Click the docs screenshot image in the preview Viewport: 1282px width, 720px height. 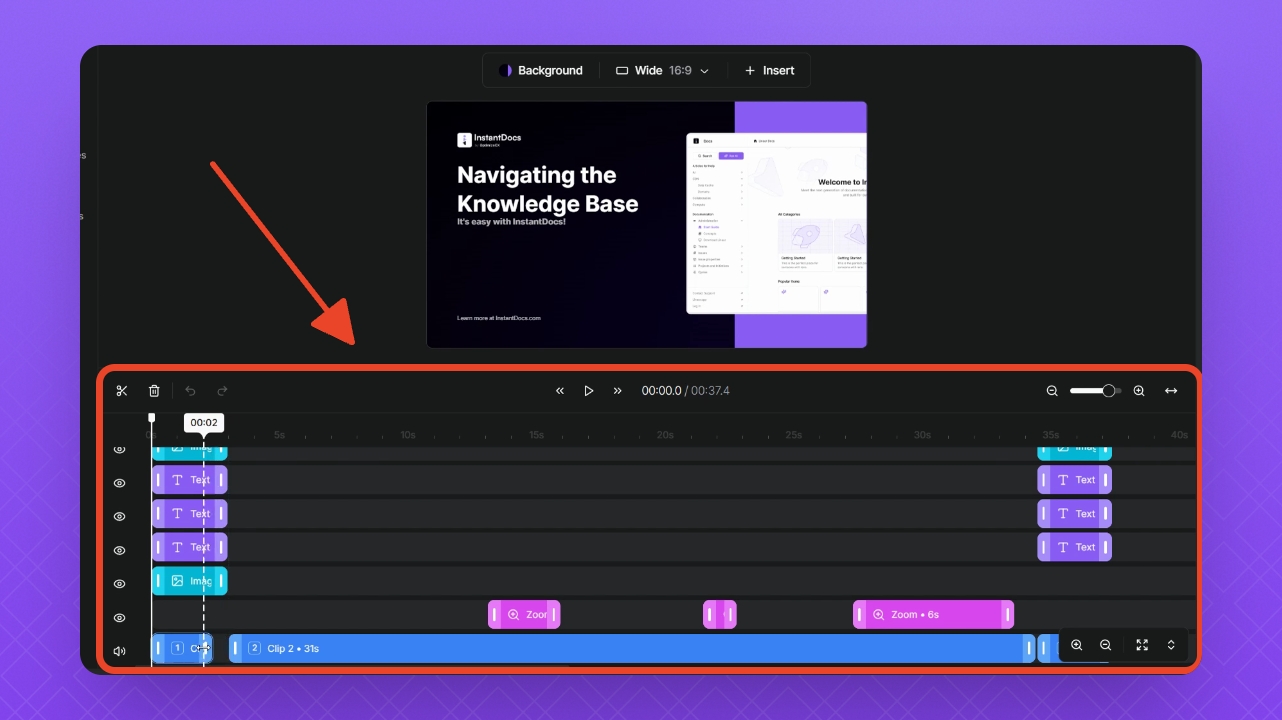coord(777,223)
